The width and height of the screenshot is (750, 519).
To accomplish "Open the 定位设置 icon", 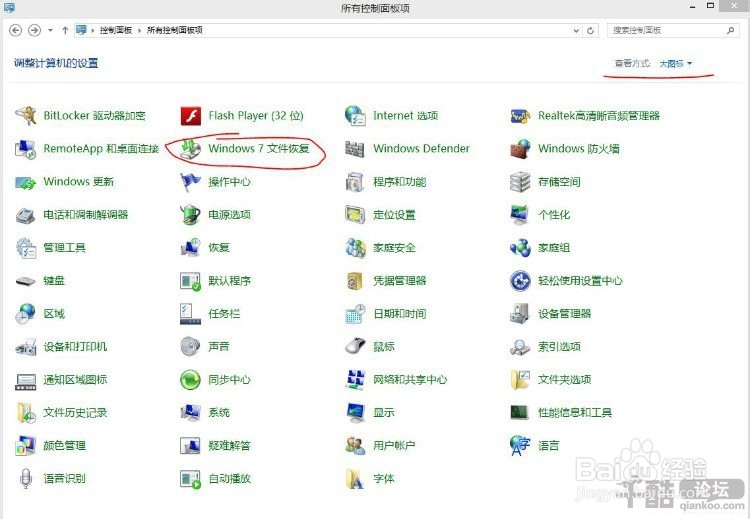I will 355,215.
